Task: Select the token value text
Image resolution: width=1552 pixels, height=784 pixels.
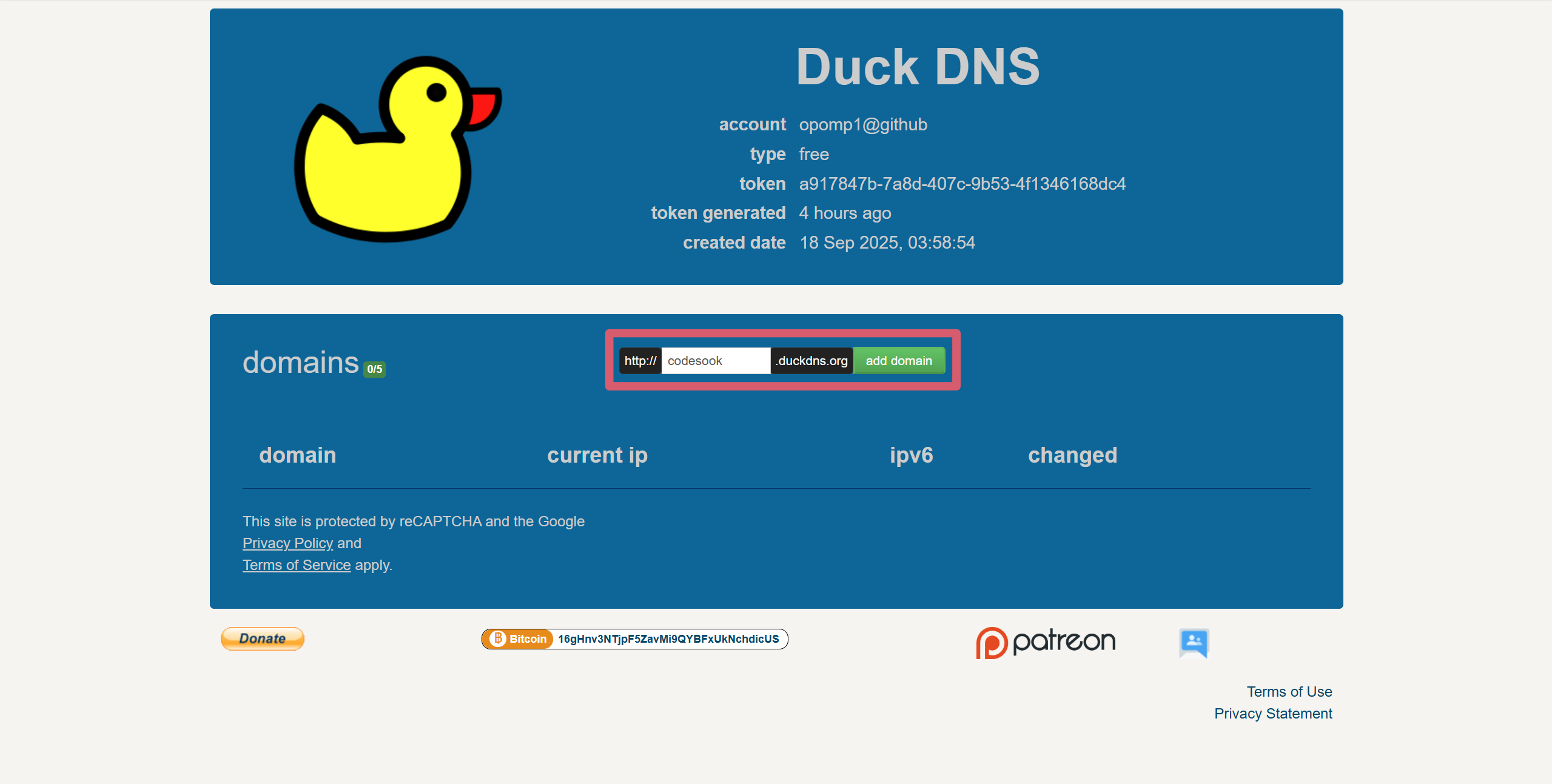Action: (962, 184)
